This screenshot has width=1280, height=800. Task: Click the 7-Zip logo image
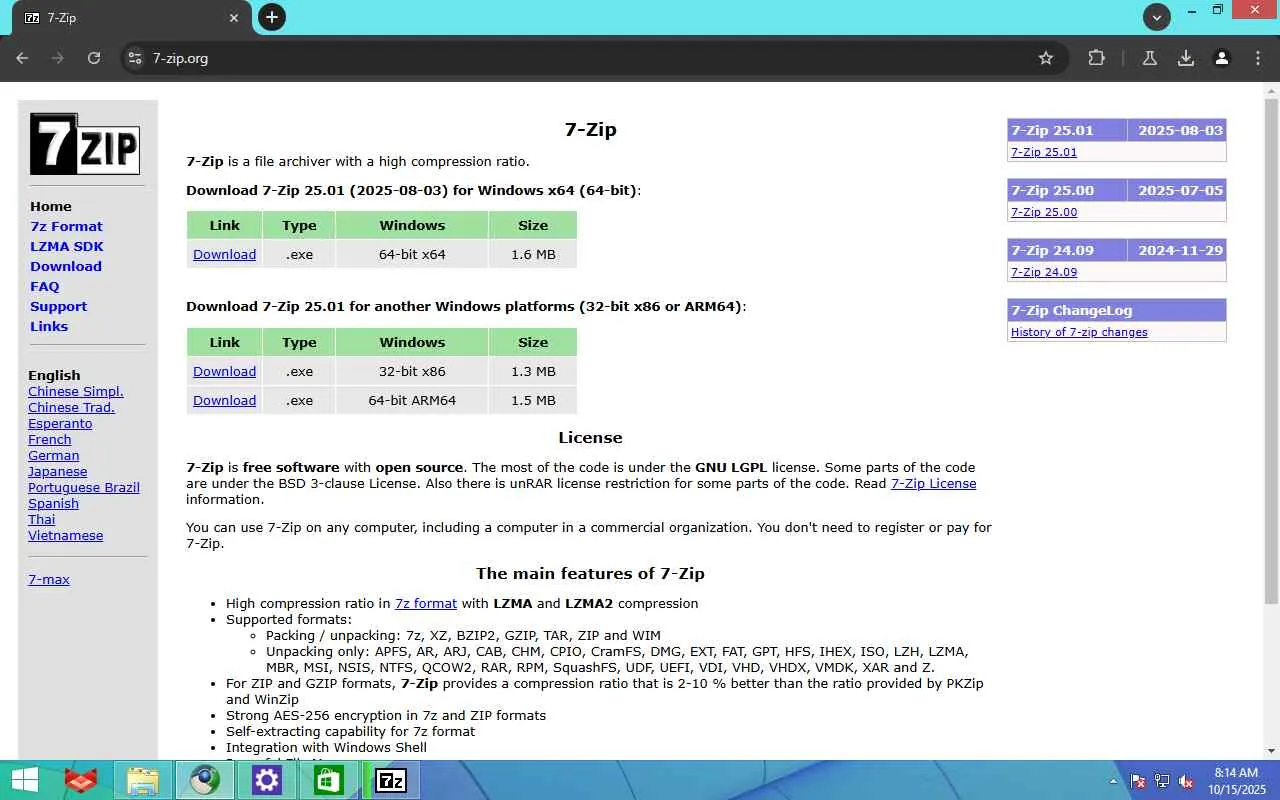pos(85,144)
